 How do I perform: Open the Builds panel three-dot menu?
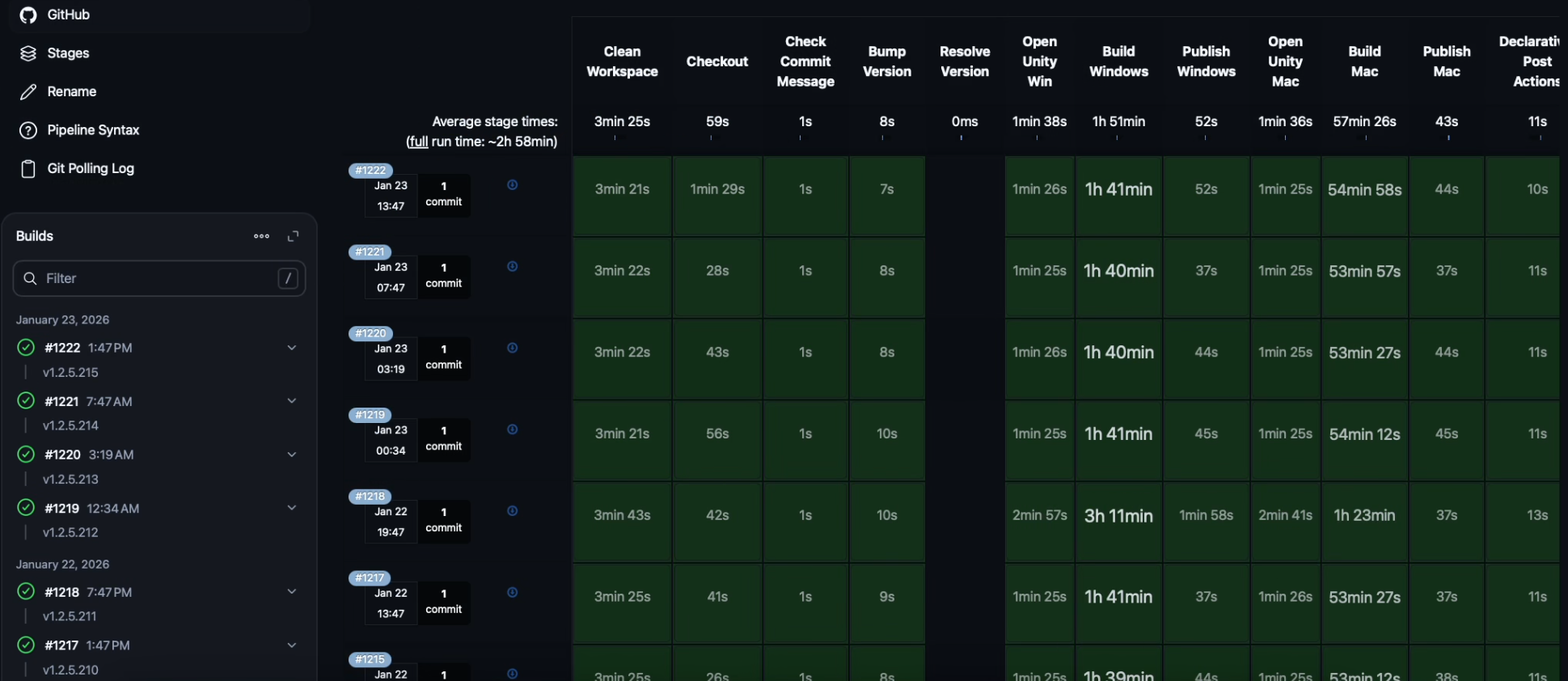[261, 236]
